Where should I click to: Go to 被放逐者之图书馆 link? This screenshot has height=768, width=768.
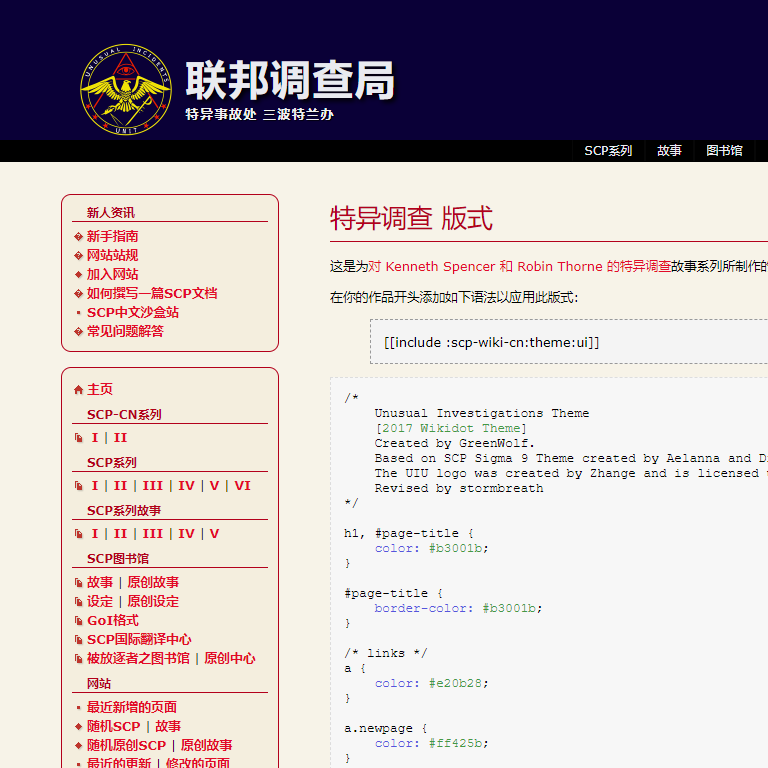138,659
